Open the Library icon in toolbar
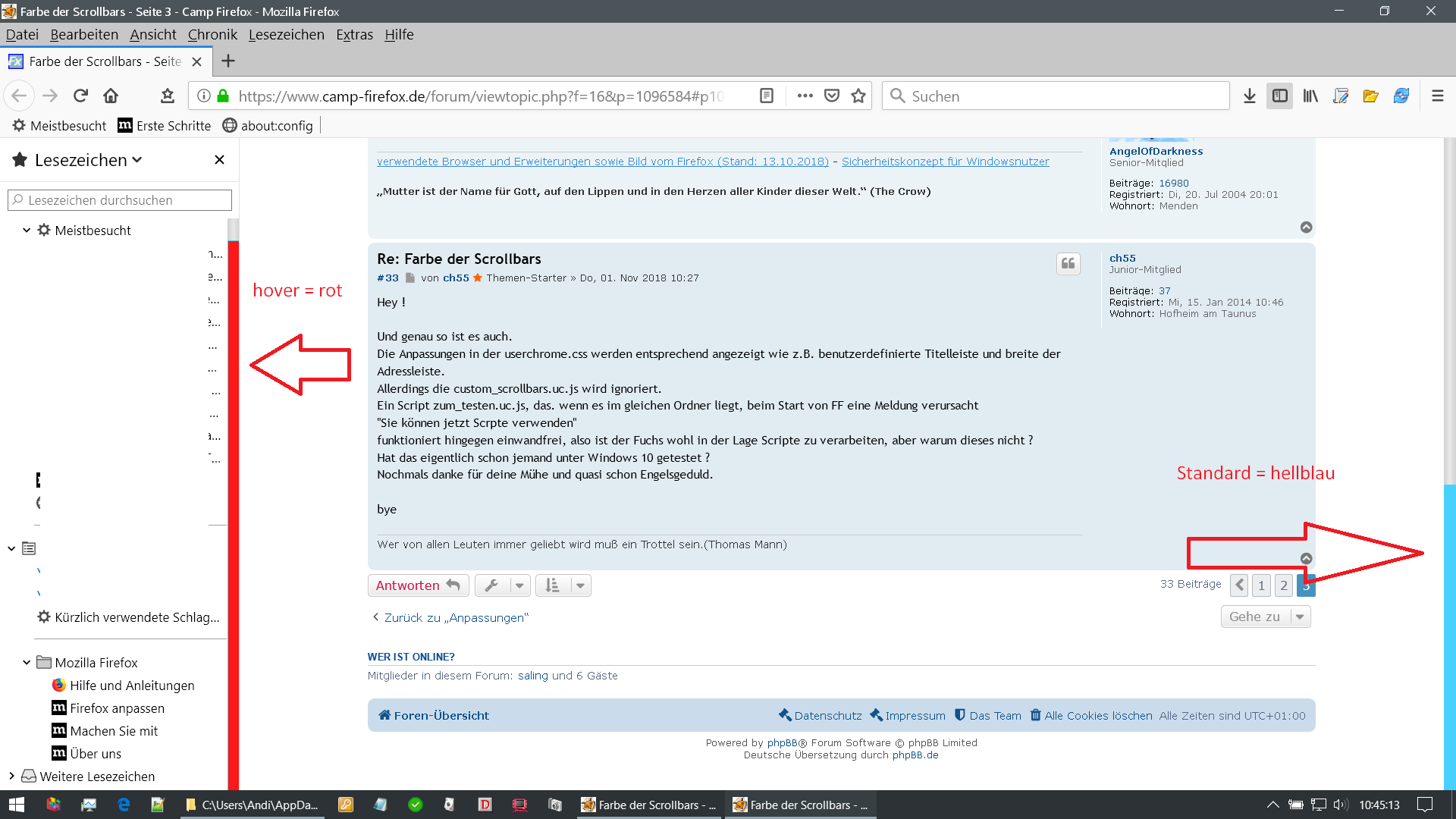1456x819 pixels. point(1310,96)
